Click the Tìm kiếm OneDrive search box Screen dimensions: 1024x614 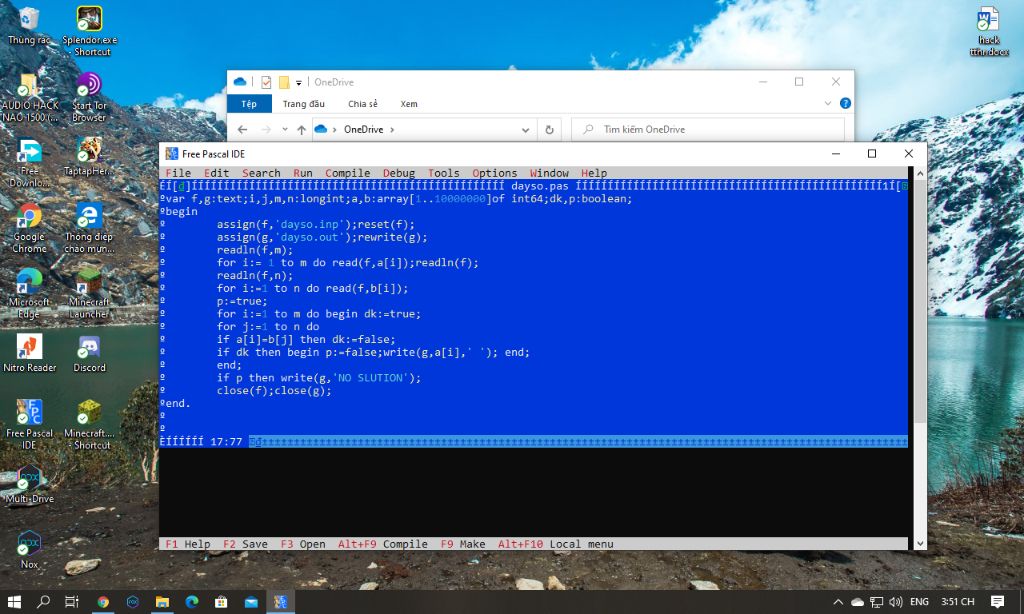[x=708, y=129]
